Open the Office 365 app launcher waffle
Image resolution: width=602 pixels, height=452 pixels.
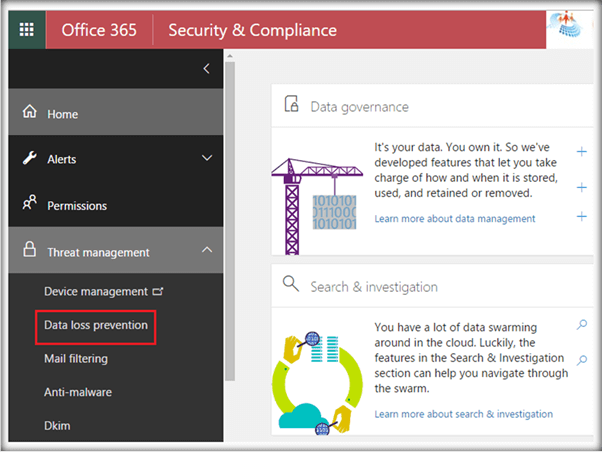[26, 29]
